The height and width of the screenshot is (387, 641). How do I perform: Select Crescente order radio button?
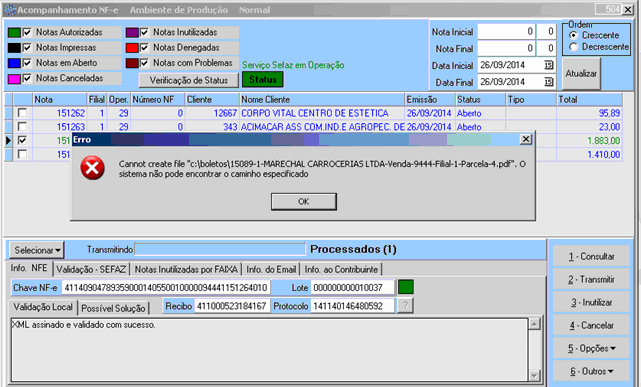(573, 35)
